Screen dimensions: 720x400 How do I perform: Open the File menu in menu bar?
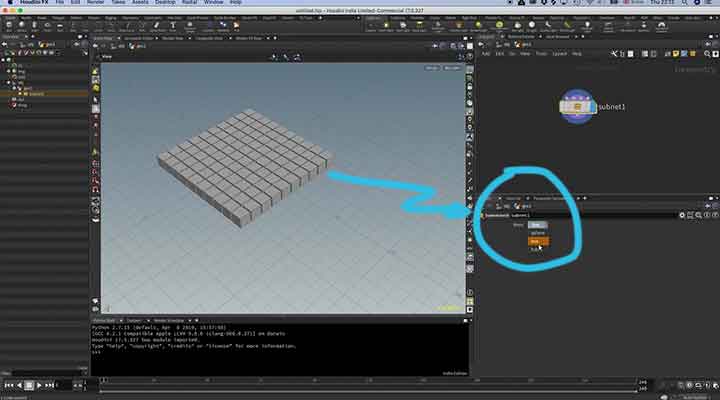point(60,2)
